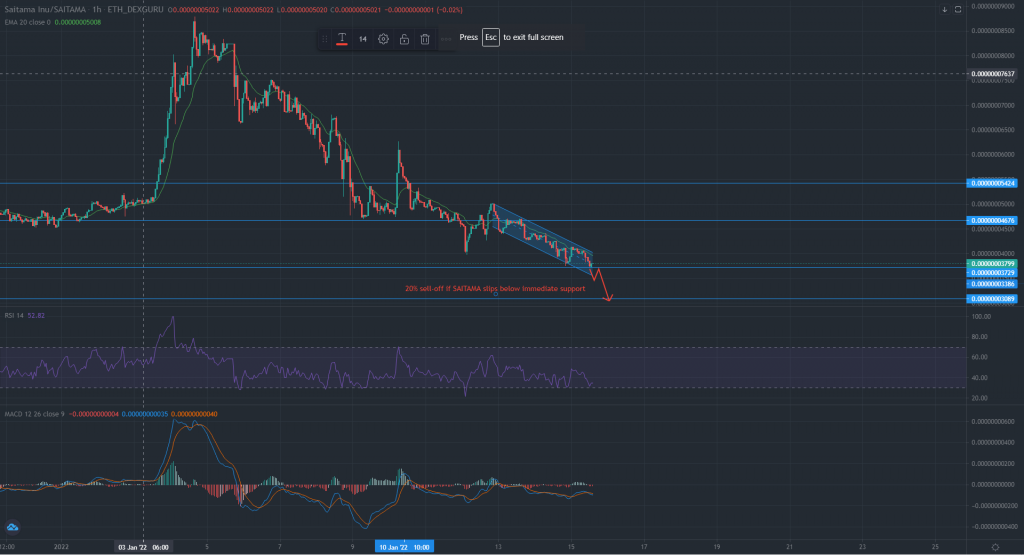Open chart settings gear at bottom right
The image size is (1024, 555).
click(995, 547)
